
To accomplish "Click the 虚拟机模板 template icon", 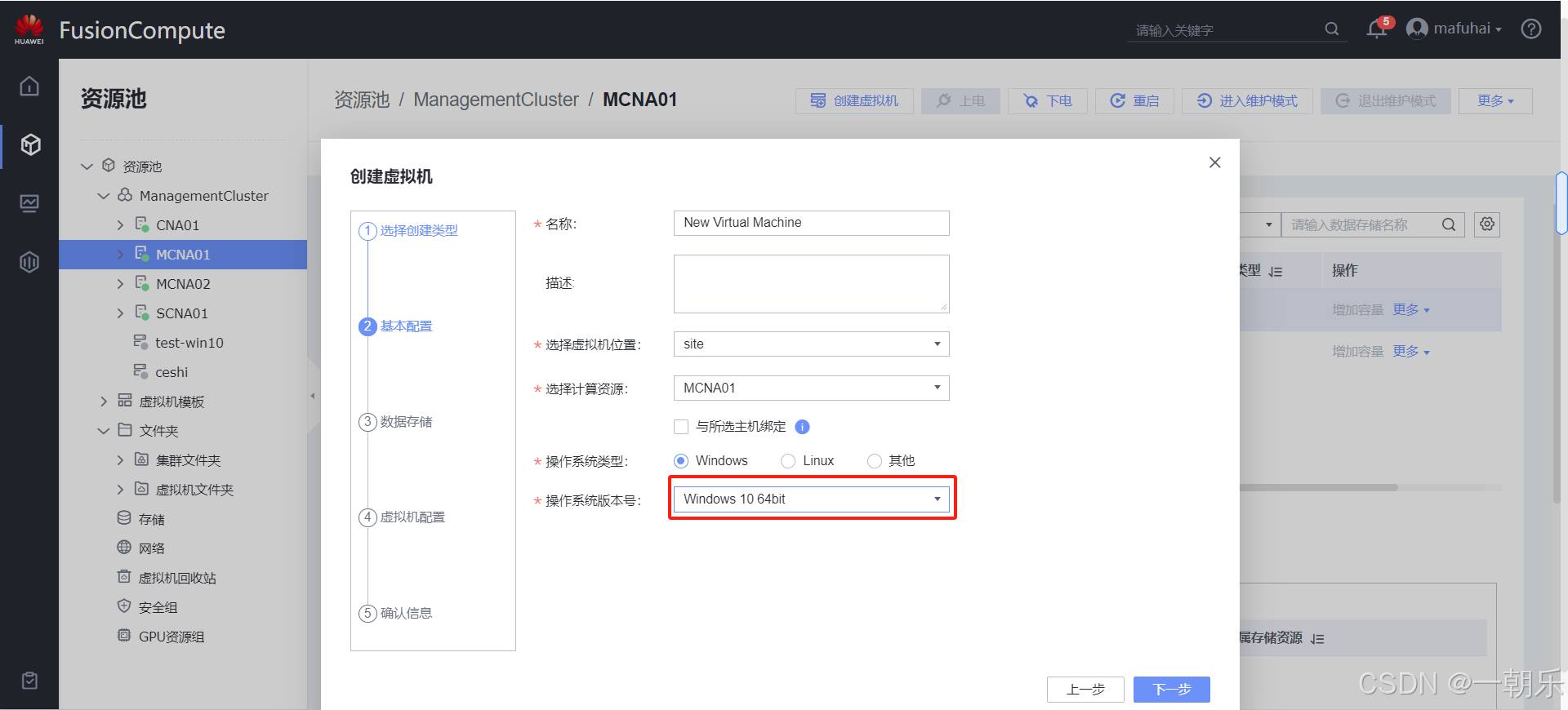I will (x=124, y=401).
